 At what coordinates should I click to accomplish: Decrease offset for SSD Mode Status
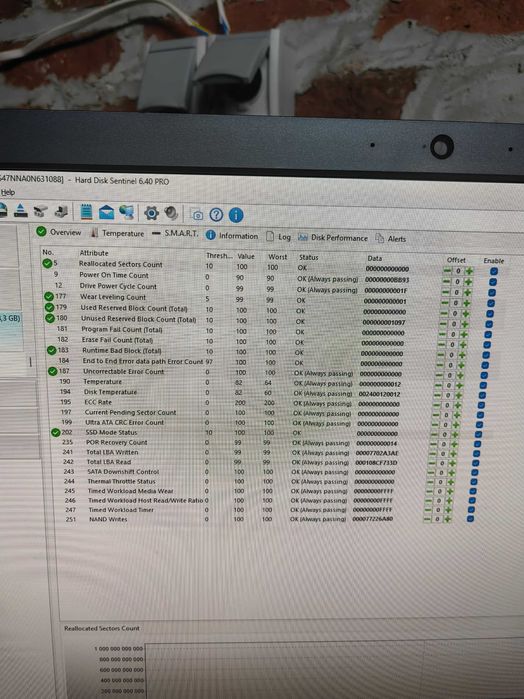(434, 434)
